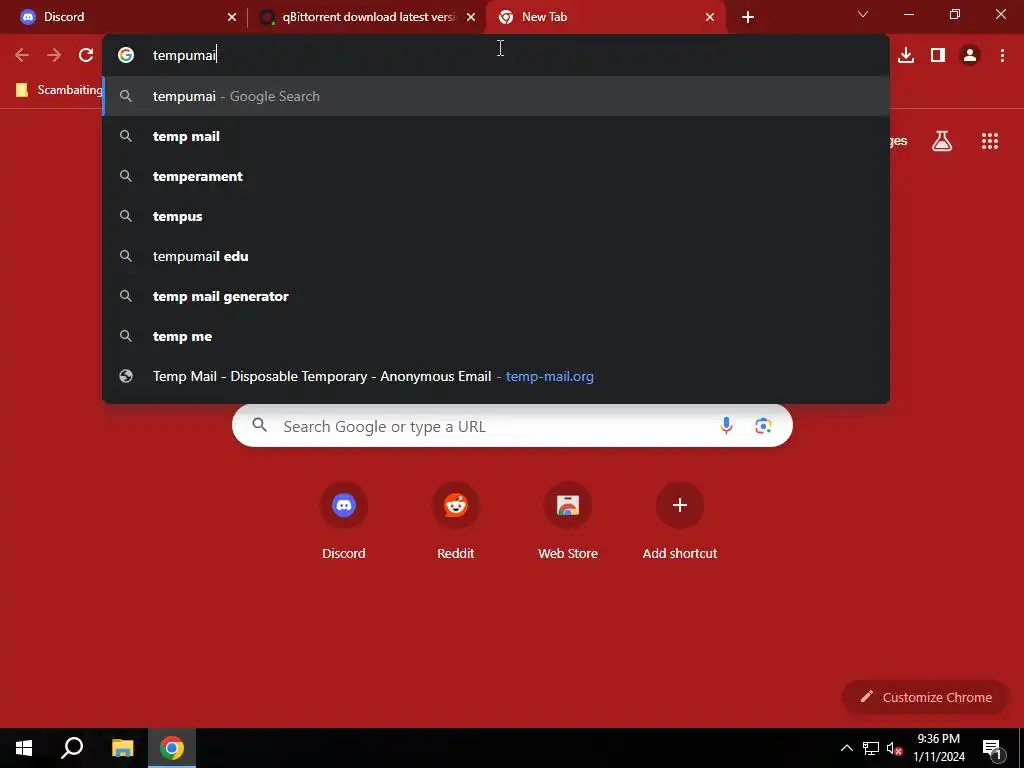Open the network status tray icon
Viewport: 1024px width, 768px height.
point(871,748)
